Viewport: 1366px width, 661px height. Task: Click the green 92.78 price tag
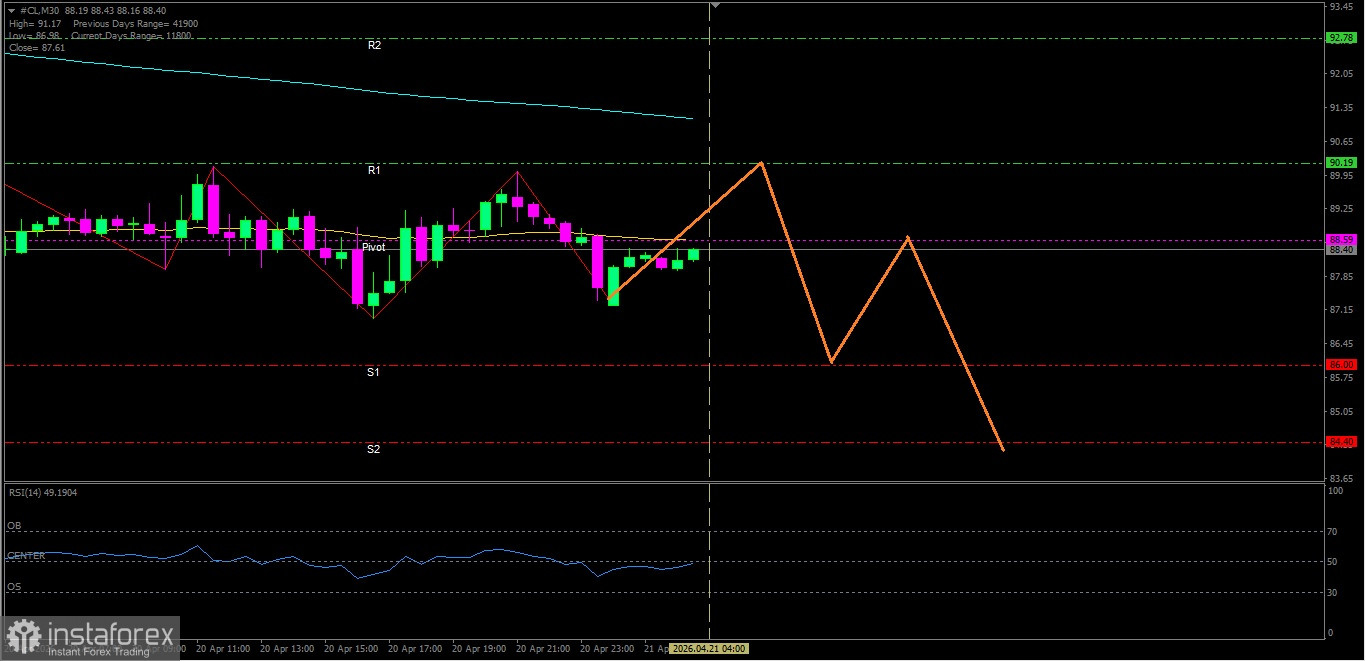pyautogui.click(x=1340, y=38)
